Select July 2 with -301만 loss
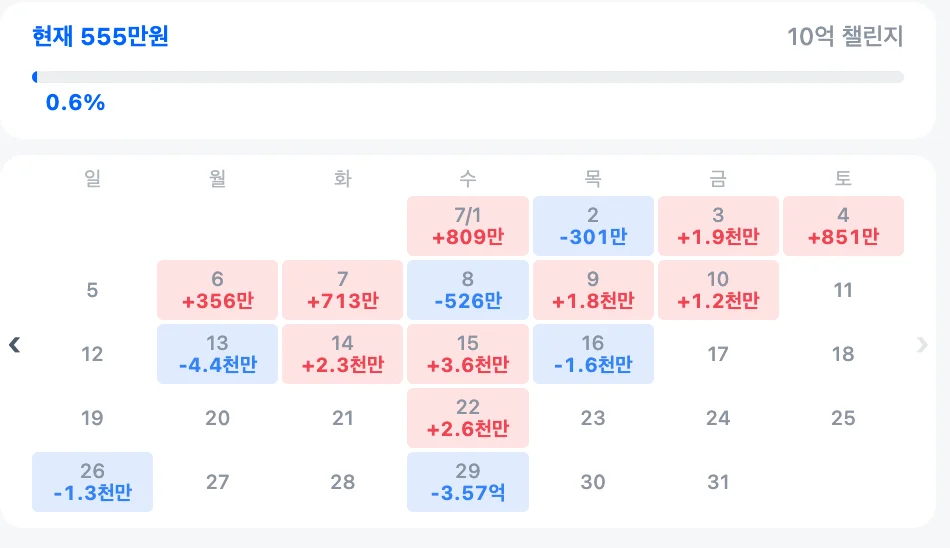 coord(593,226)
